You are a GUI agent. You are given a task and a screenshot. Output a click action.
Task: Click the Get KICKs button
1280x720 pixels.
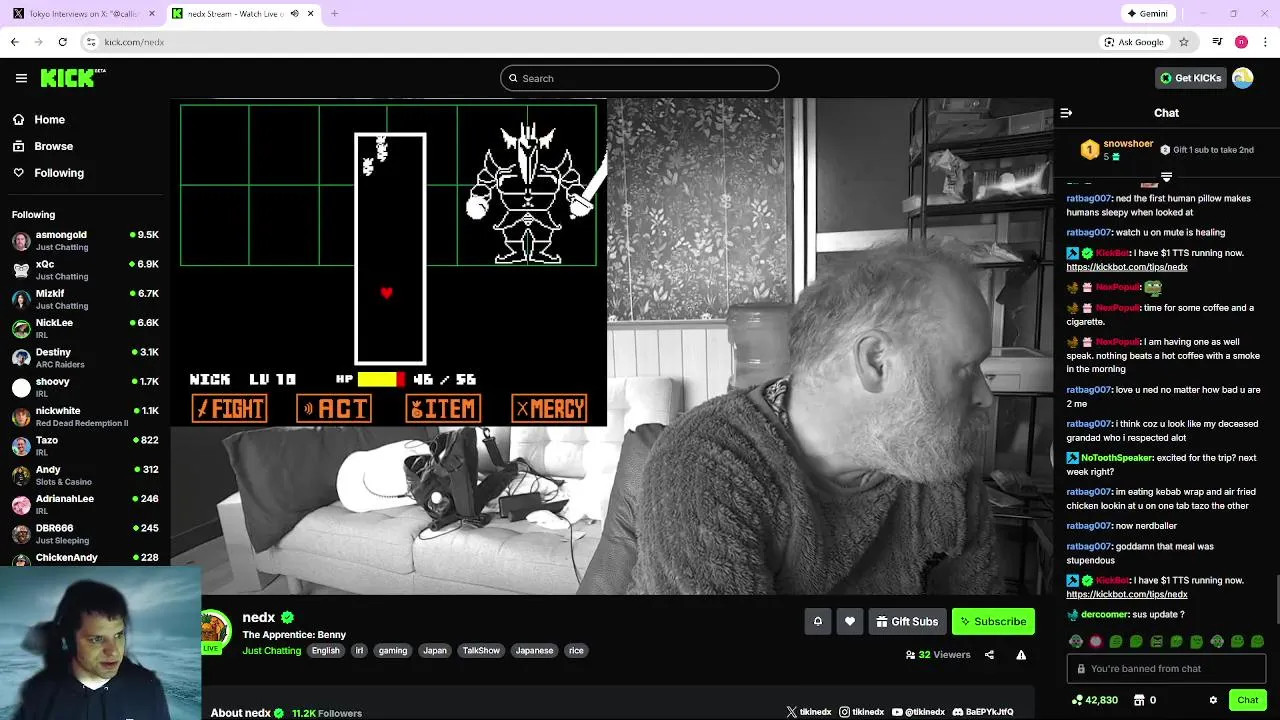[x=1190, y=78]
